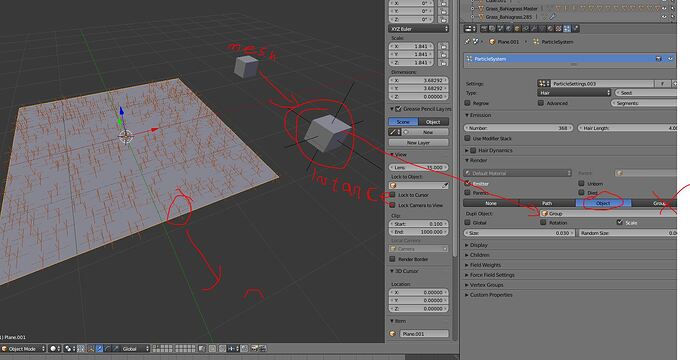The width and height of the screenshot is (690, 360).
Task: Enable the Advanced checkbox
Action: pyautogui.click(x=541, y=103)
